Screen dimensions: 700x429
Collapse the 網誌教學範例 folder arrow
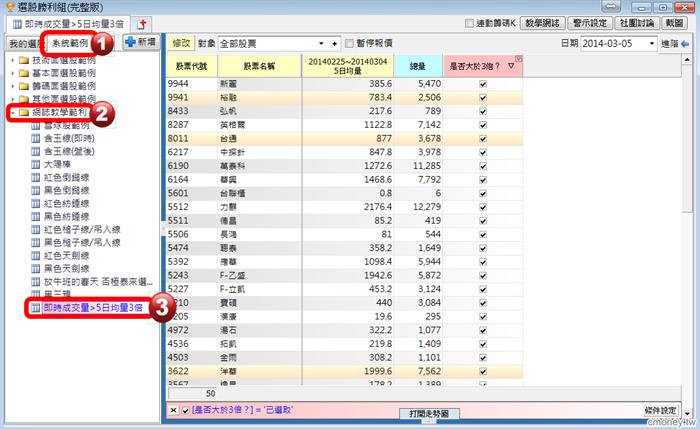12,112
